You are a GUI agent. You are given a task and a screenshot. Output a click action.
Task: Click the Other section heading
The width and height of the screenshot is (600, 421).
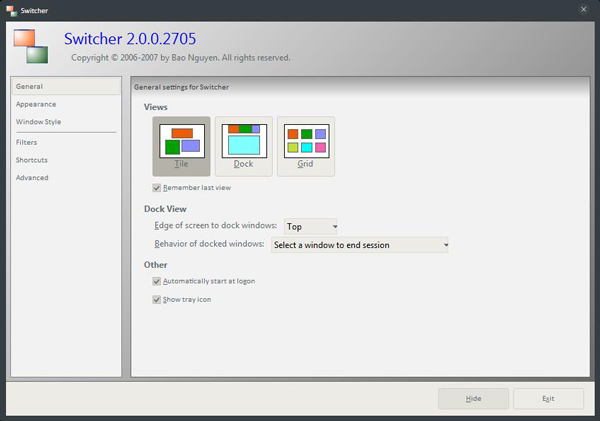(155, 265)
